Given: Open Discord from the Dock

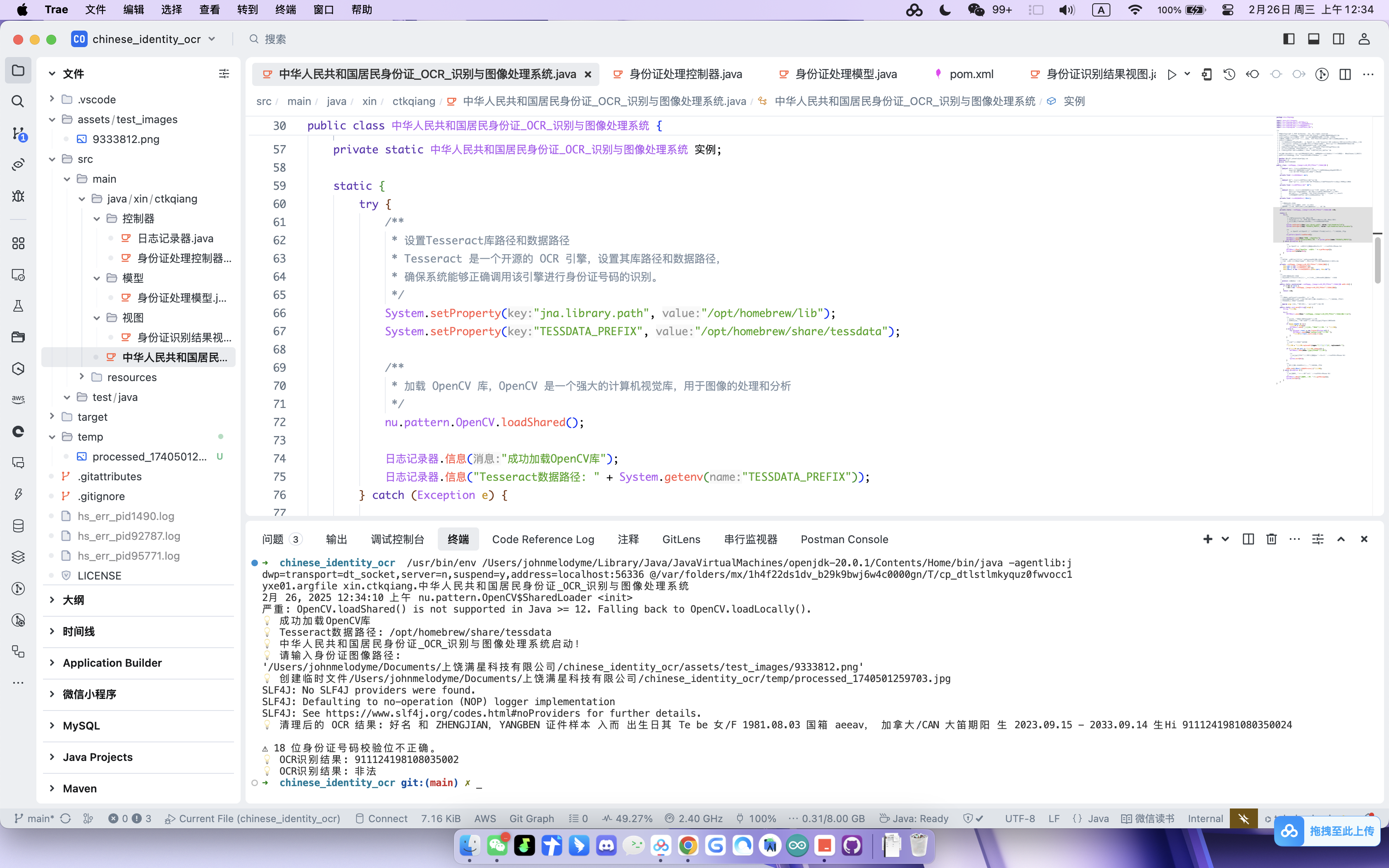Looking at the screenshot, I should pyautogui.click(x=606, y=845).
